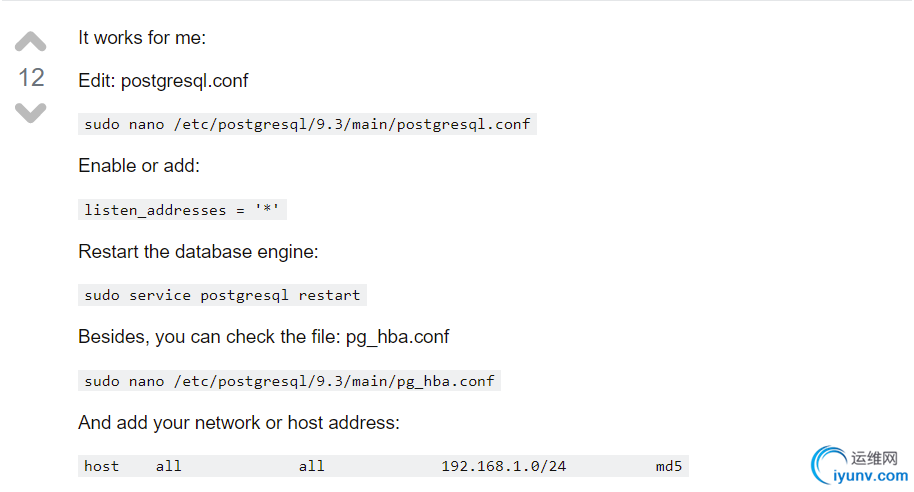Click the 'Besides, you can check the file' line
This screenshot has width=914, height=492.
coord(263,337)
